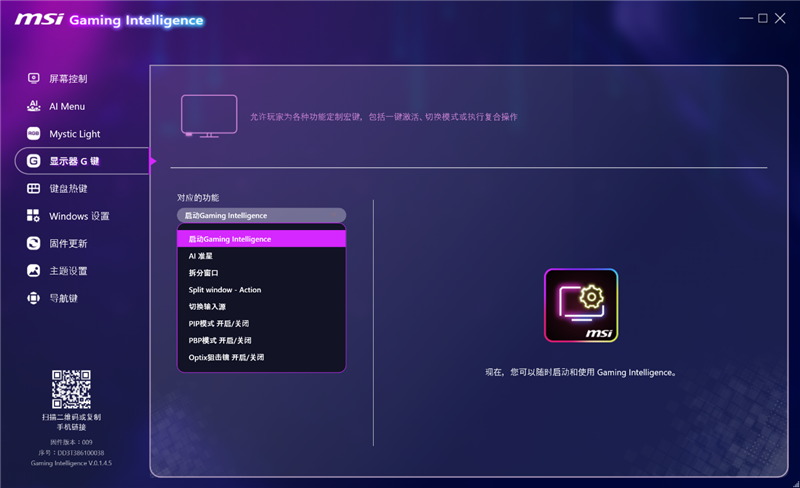Select 显示器 G 键 in the sidebar
Image resolution: width=800 pixels, height=488 pixels.
(x=82, y=161)
